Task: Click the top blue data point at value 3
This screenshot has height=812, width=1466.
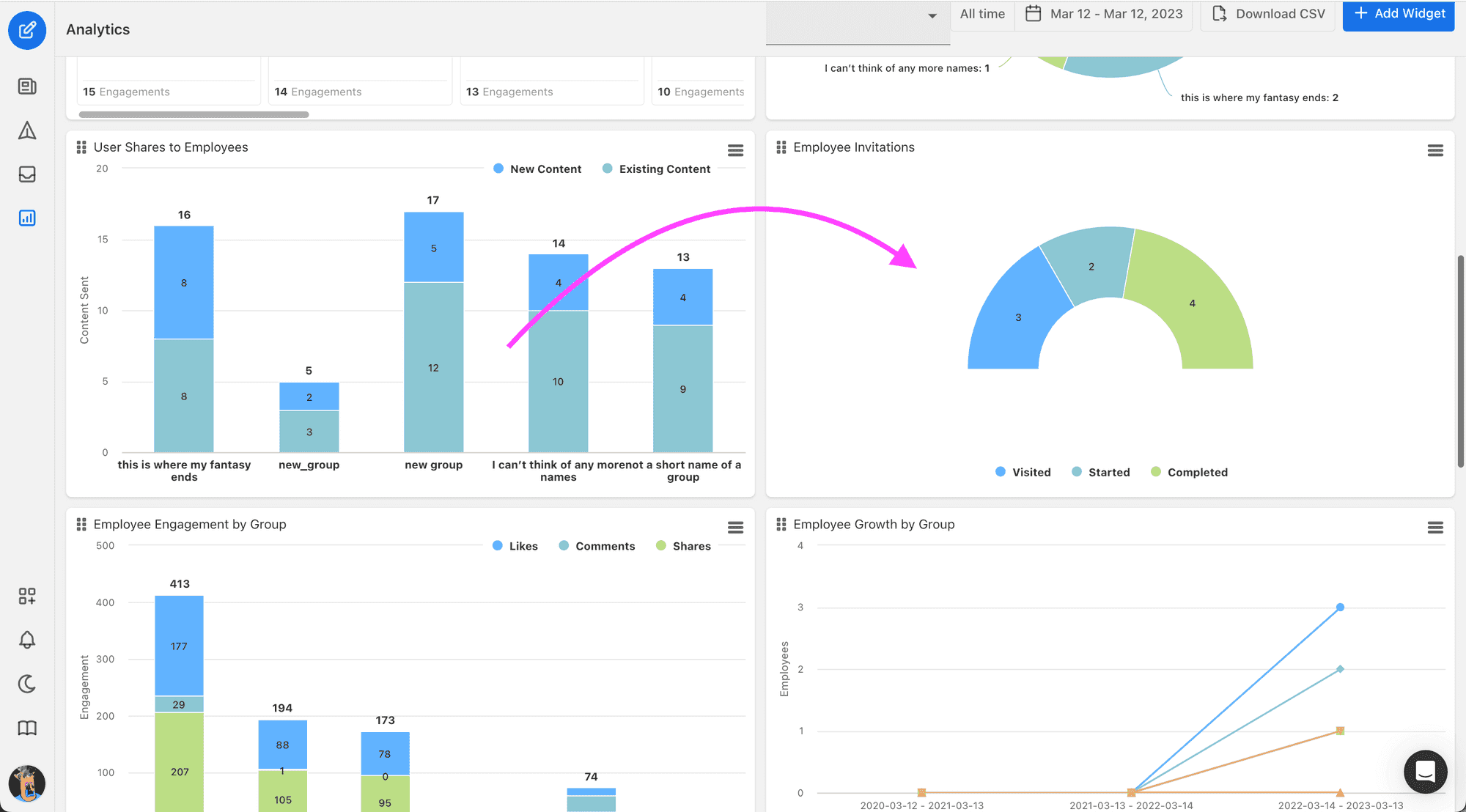Action: (1340, 608)
